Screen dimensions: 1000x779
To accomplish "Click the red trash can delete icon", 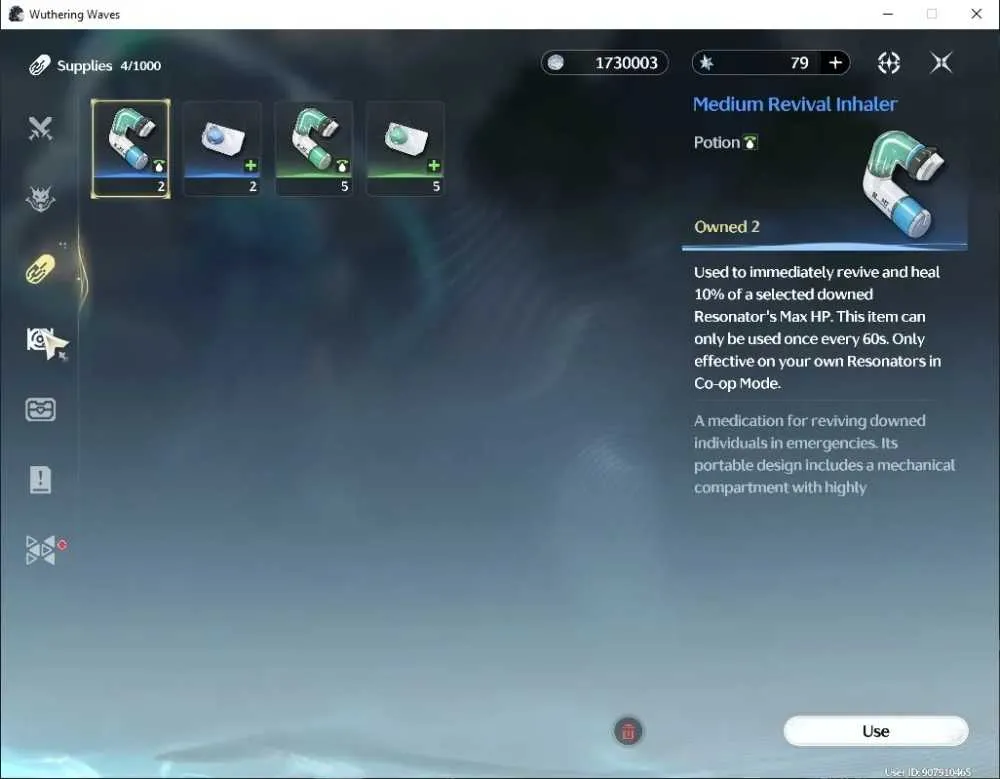I will tap(628, 731).
